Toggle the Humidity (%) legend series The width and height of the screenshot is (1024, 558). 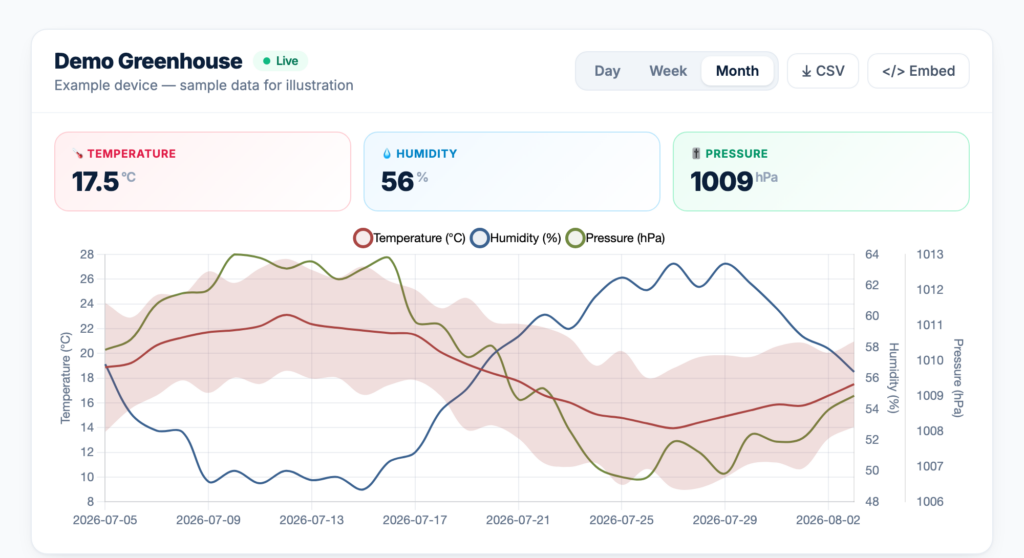click(516, 238)
